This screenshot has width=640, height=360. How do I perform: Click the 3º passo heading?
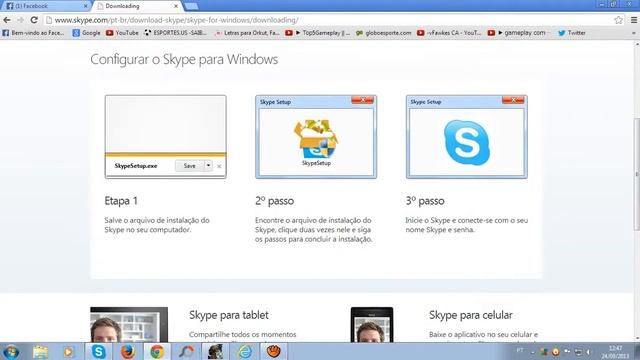tap(425, 201)
